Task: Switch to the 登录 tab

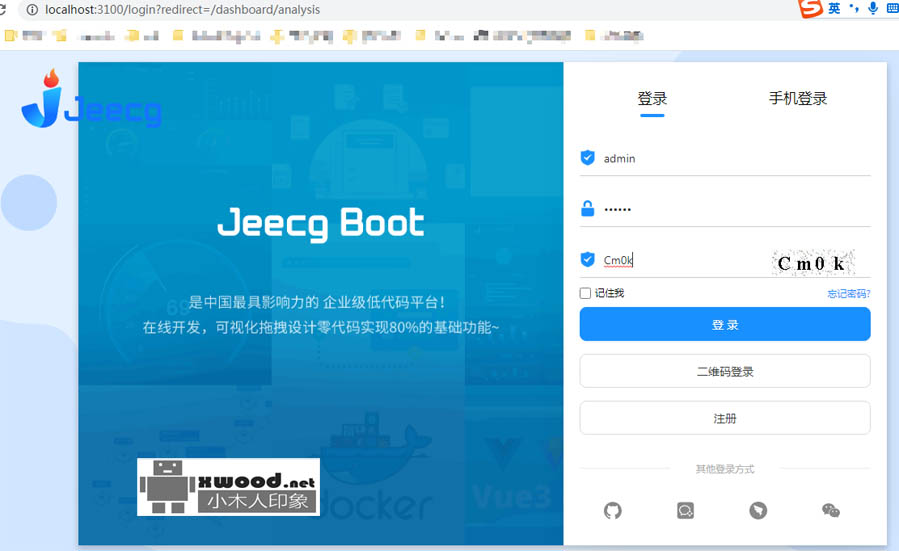Action: click(x=652, y=99)
